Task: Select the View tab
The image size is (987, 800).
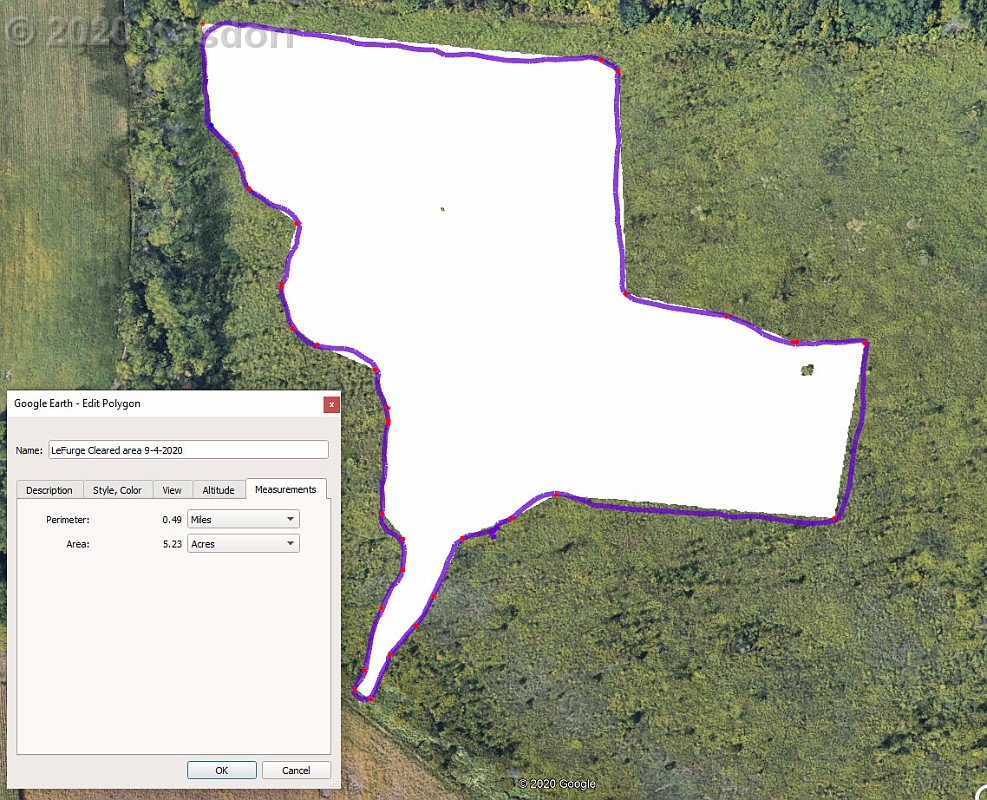Action: pos(172,490)
